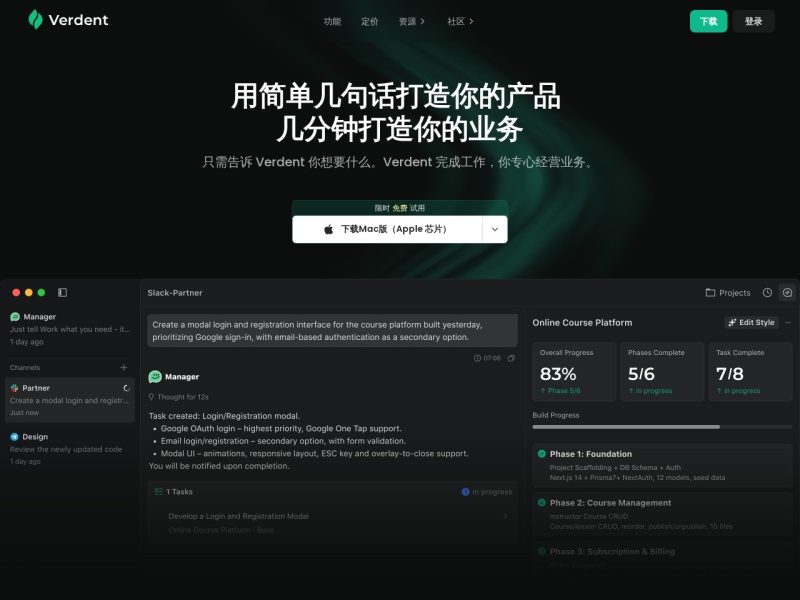Screen dimensions: 800x600
Task: Copy the message using copy icon
Action: [x=511, y=358]
